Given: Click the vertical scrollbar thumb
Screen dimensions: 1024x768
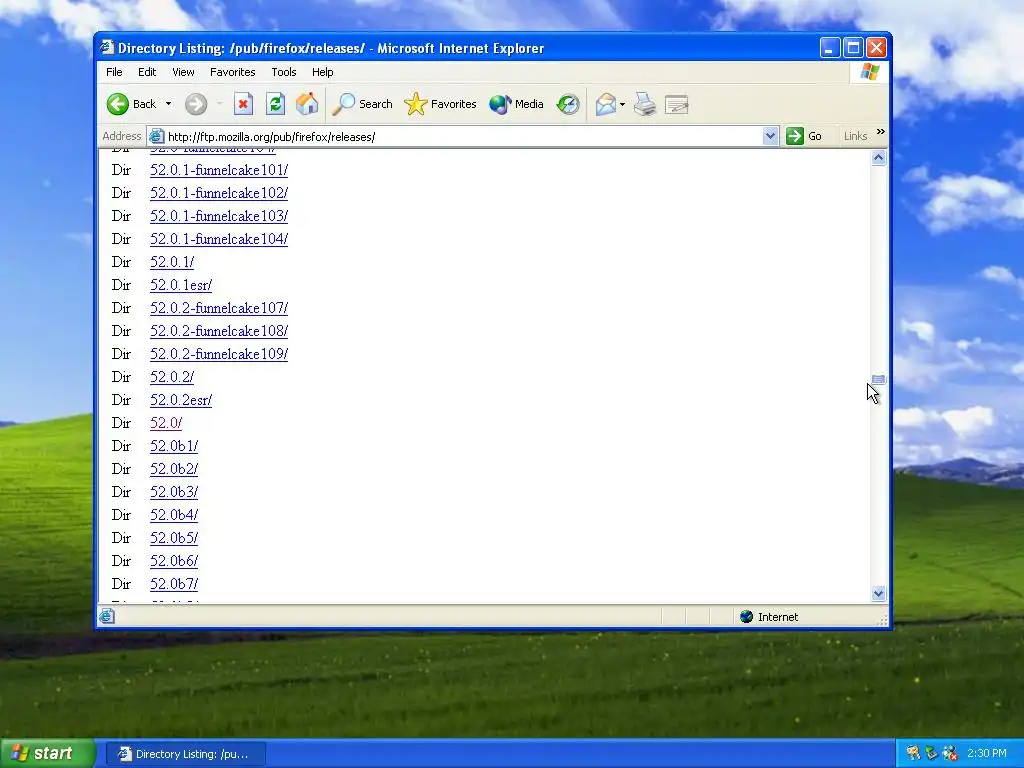Looking at the screenshot, I should pos(878,379).
